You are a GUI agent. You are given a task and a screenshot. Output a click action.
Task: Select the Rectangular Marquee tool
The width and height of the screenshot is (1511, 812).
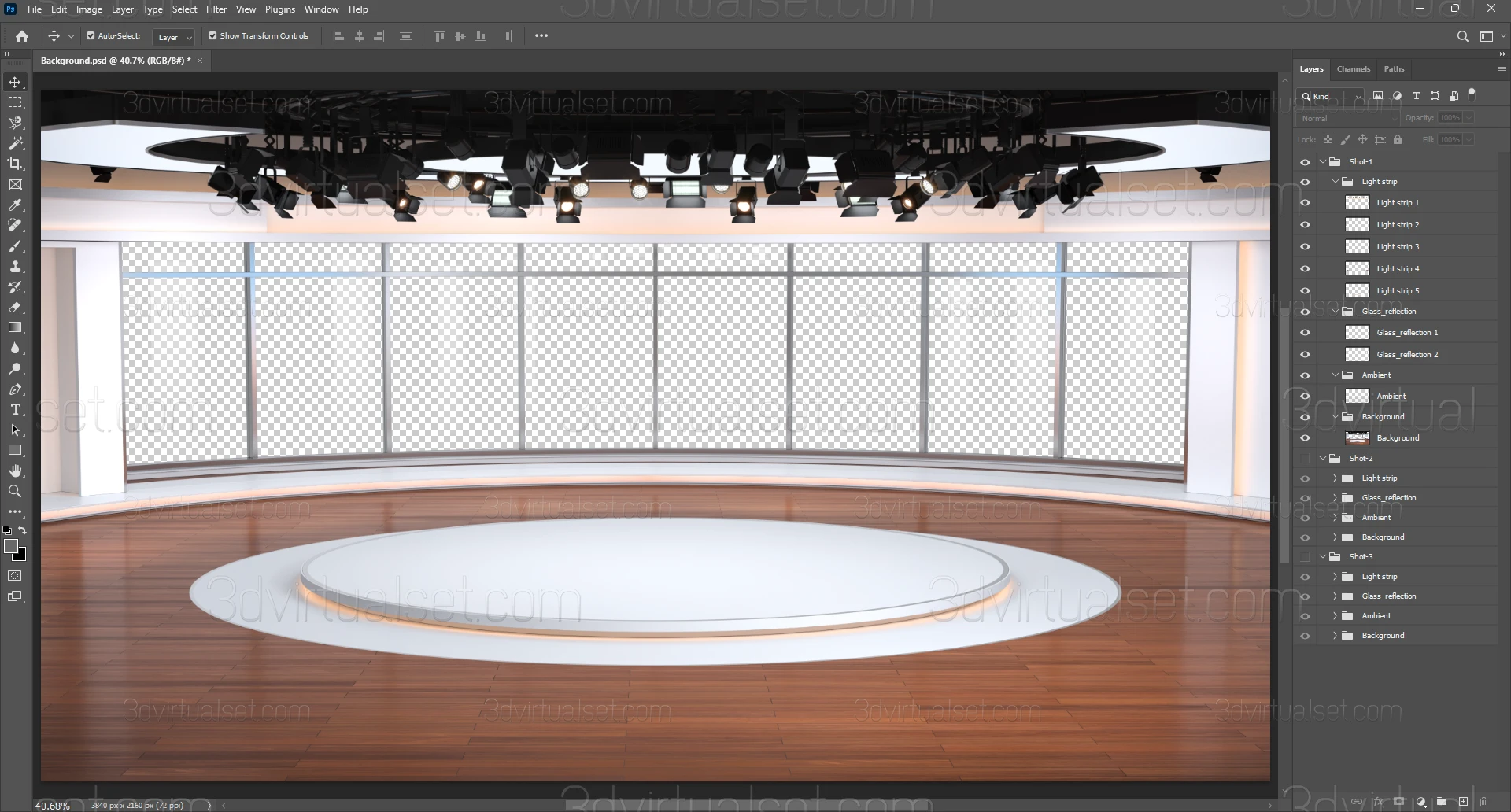pyautogui.click(x=15, y=103)
